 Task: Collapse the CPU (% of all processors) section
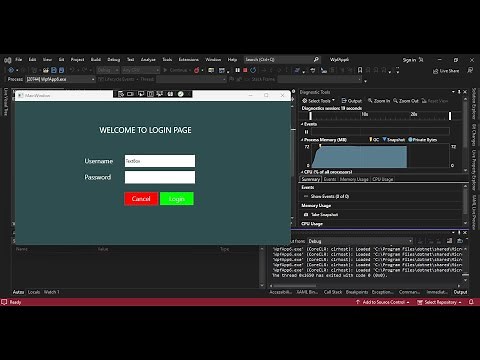[302, 172]
